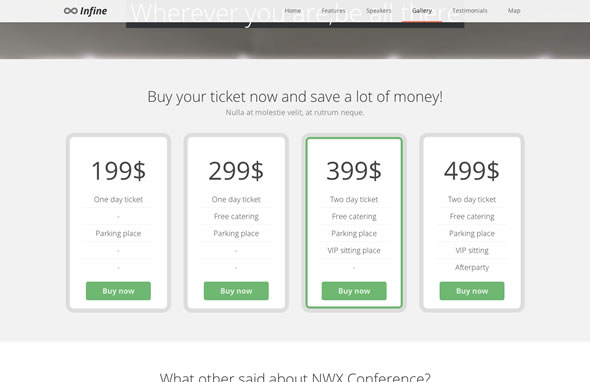This screenshot has height=382, width=590.
Task: Open the Speakers nav link
Action: pos(379,11)
